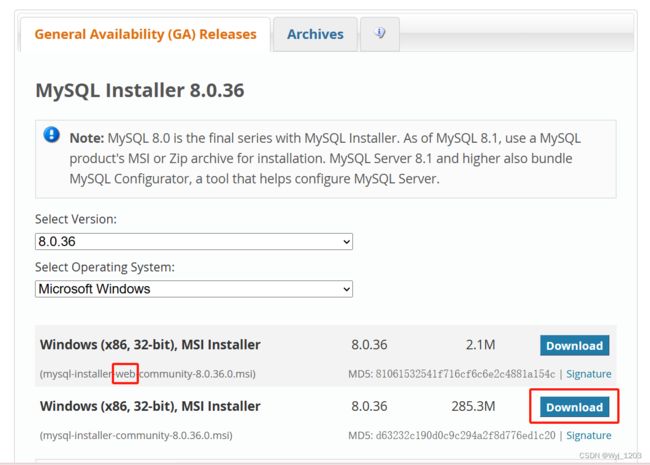This screenshot has height=465, width=650.
Task: Open the Select Operating System dropdown
Action: click(x=194, y=289)
